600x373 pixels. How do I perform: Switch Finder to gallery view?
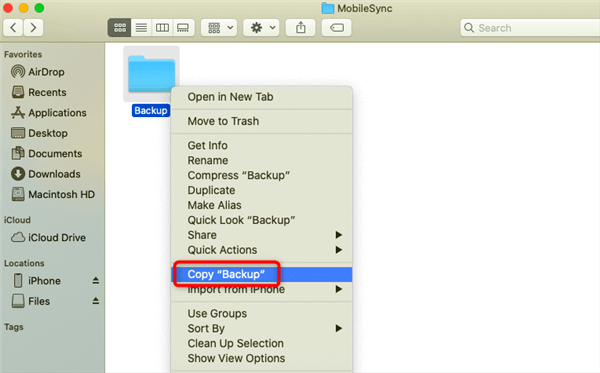(x=183, y=28)
